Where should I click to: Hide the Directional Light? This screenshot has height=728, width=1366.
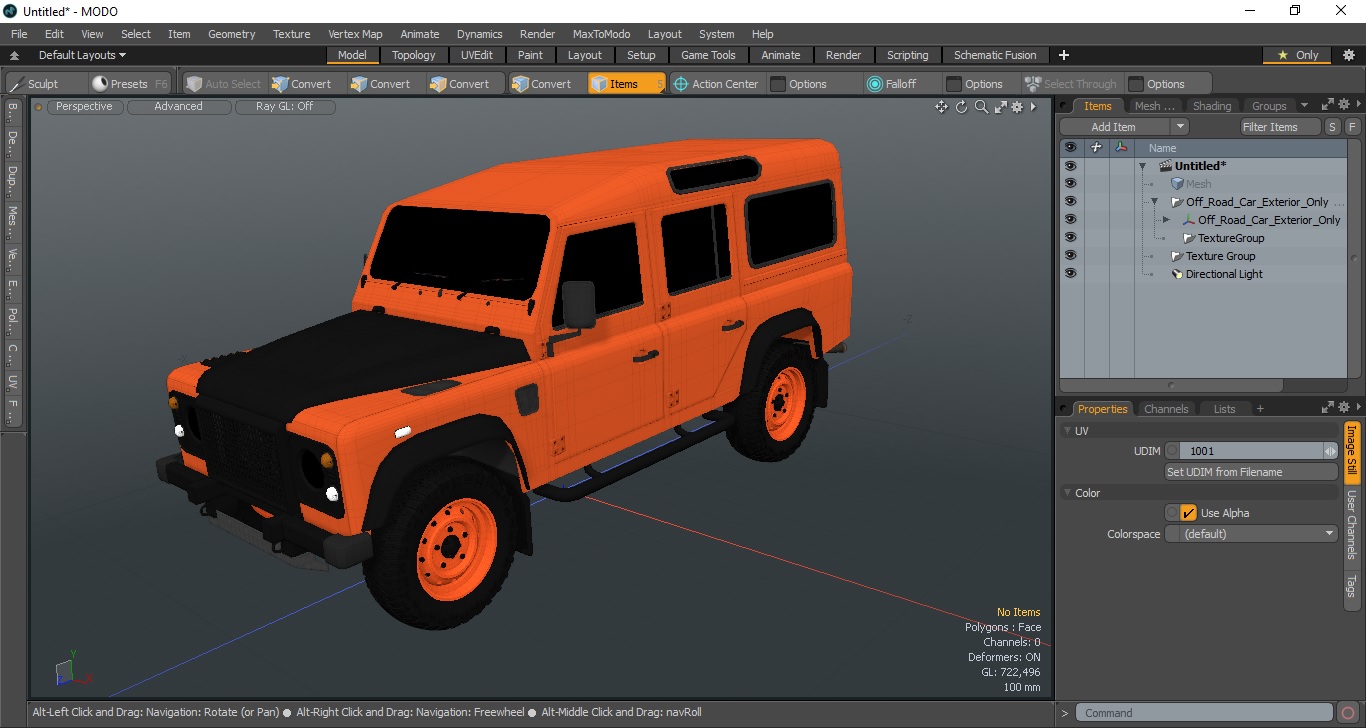[x=1070, y=274]
